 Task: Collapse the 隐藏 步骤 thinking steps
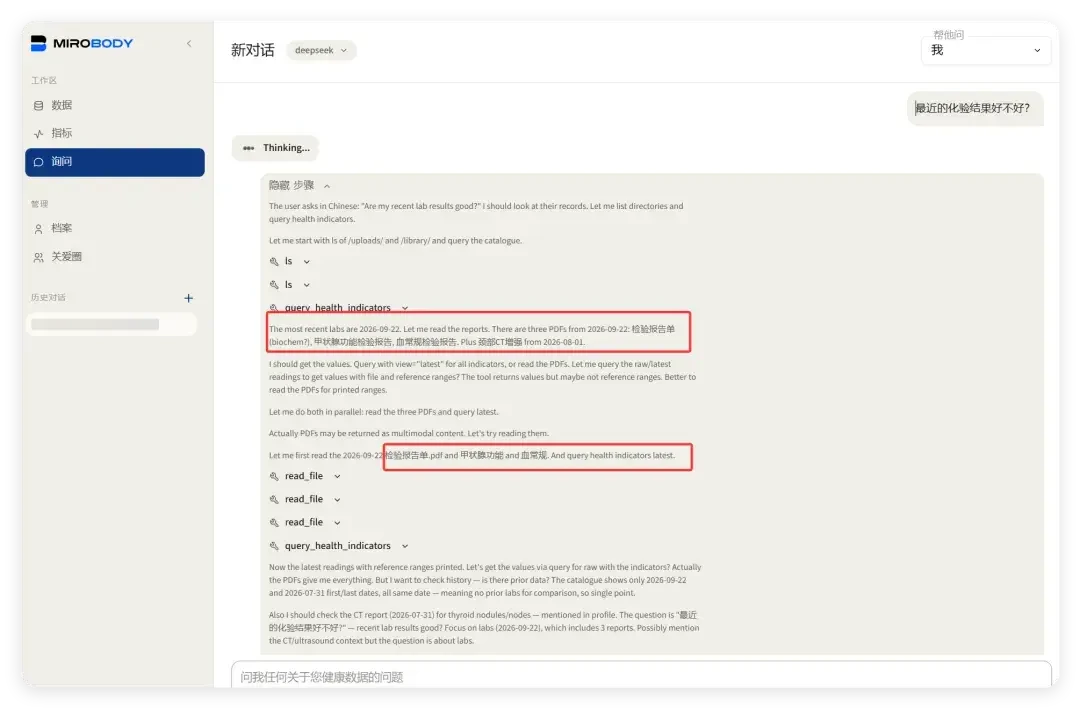[300, 185]
